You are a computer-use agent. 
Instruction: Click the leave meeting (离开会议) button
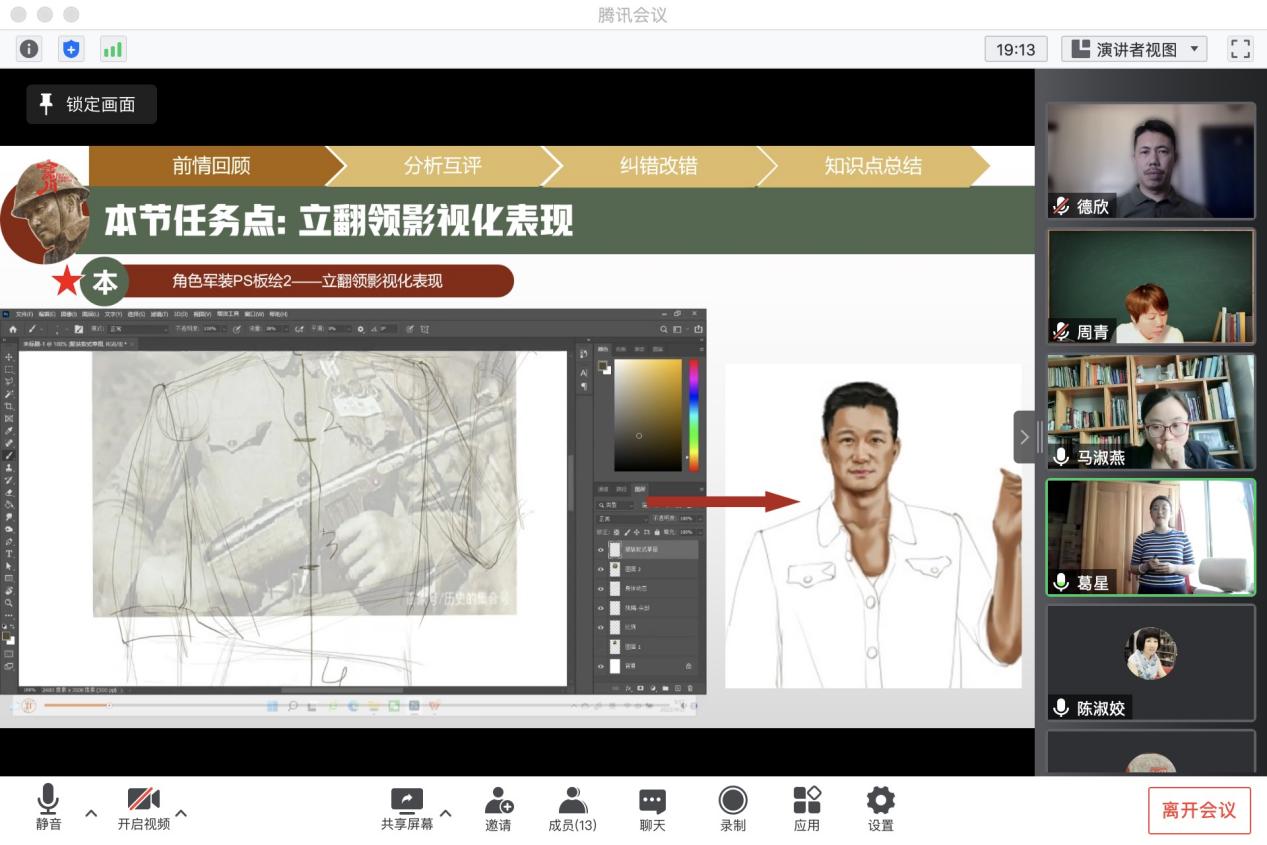[1198, 810]
